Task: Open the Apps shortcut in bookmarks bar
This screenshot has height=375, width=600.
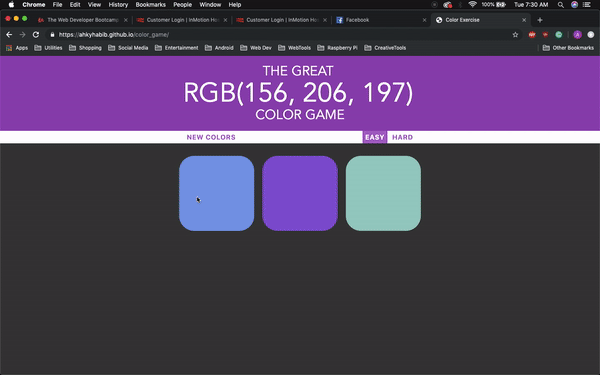Action: (x=17, y=48)
